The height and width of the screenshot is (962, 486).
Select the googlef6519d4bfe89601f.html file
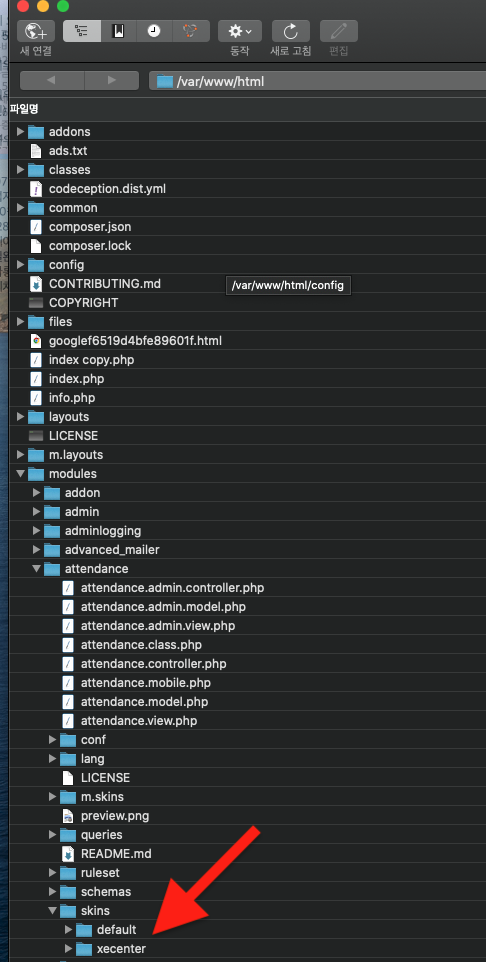(136, 341)
